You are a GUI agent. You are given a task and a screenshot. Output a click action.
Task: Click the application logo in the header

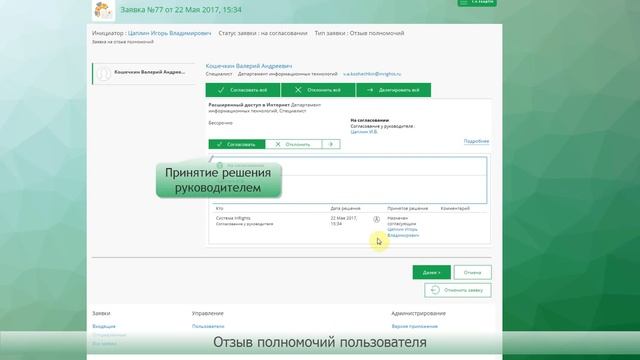[x=104, y=10]
